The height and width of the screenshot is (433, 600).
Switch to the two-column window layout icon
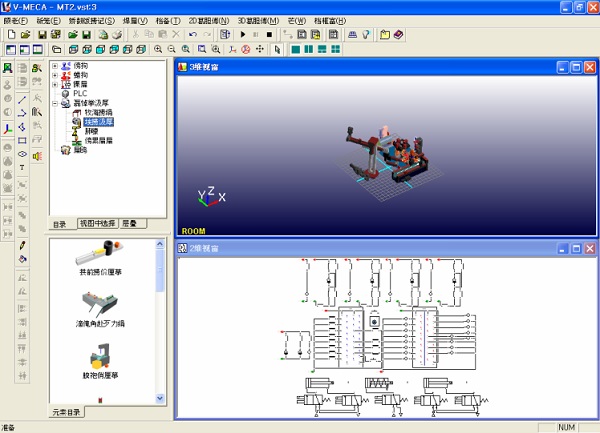[308, 49]
